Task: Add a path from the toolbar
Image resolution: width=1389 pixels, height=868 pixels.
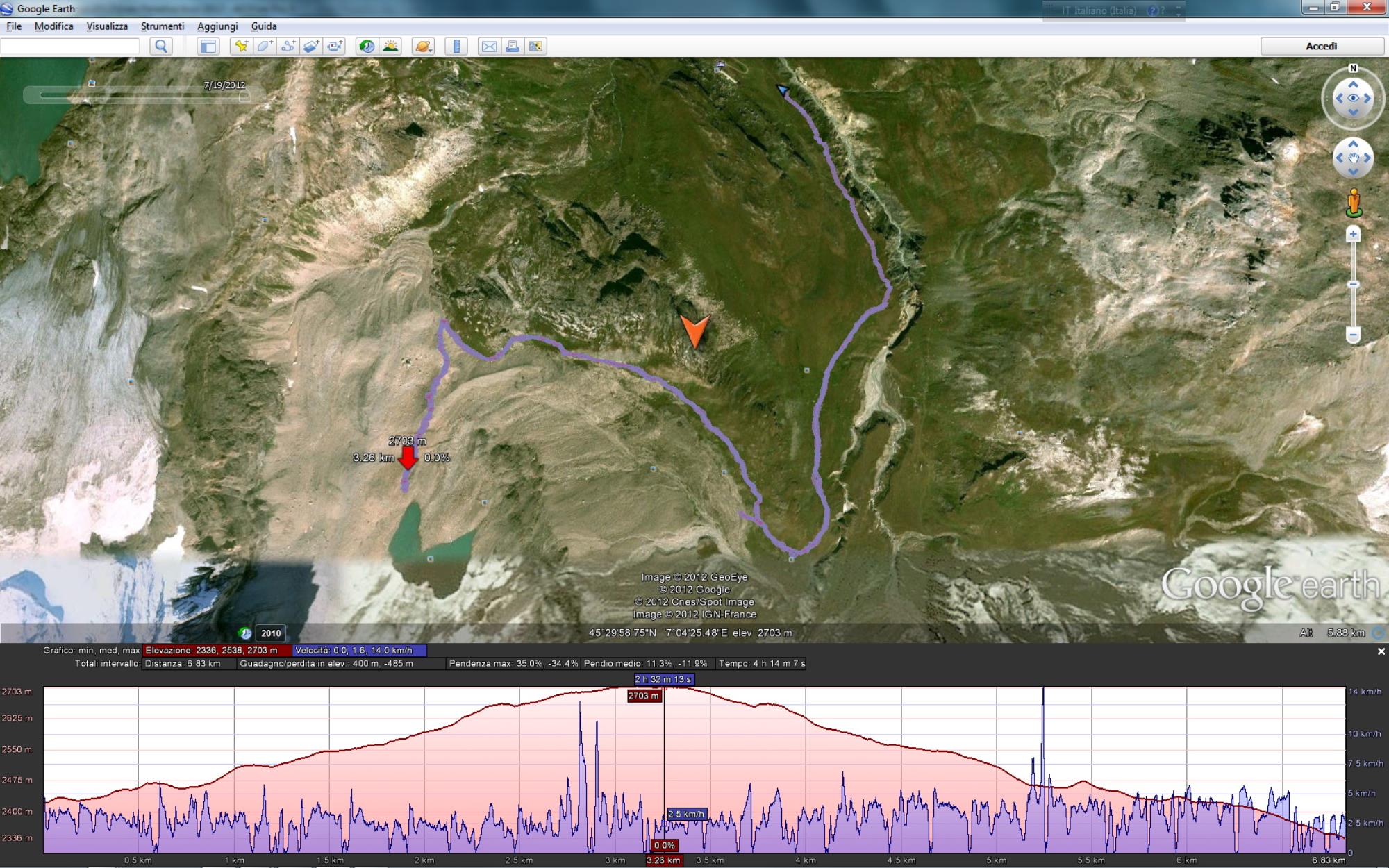Action: tap(288, 47)
